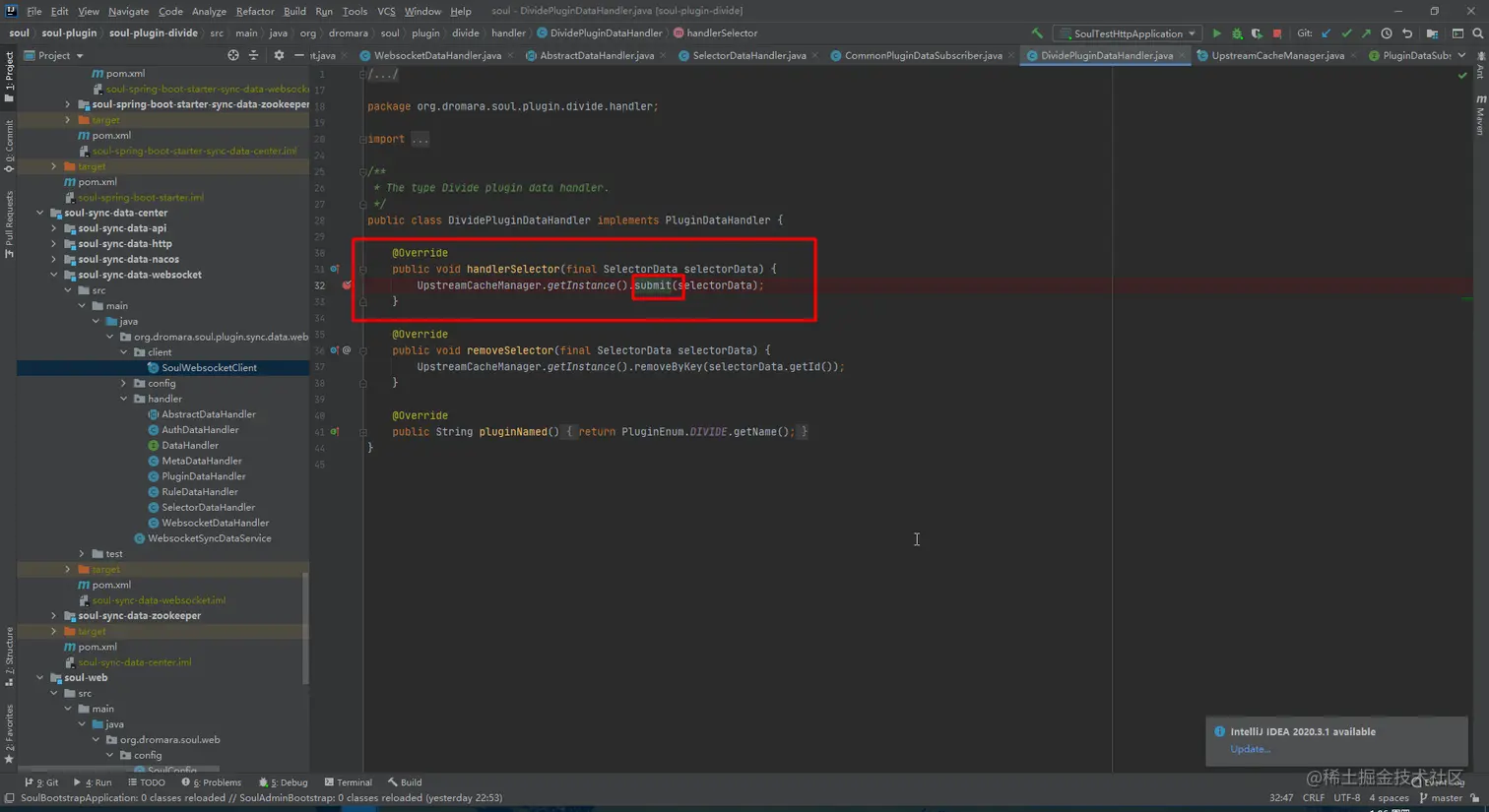
Task: Collapse all nodes in the Project panel
Action: pos(253,56)
